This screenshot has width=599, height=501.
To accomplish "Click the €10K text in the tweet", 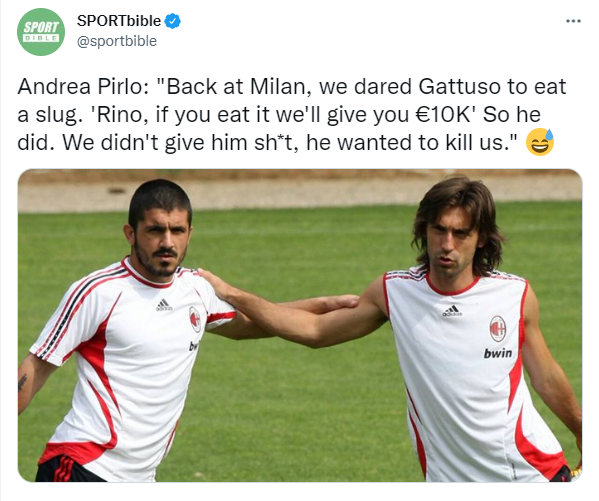I will pyautogui.click(x=445, y=114).
